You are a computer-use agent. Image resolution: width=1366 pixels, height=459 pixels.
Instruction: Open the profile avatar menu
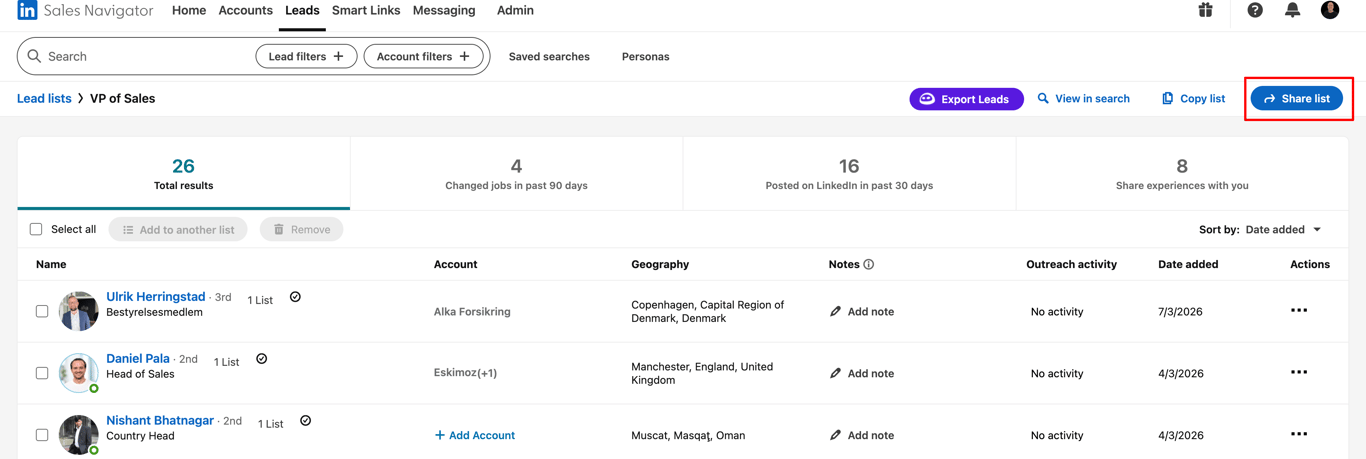pos(1330,10)
